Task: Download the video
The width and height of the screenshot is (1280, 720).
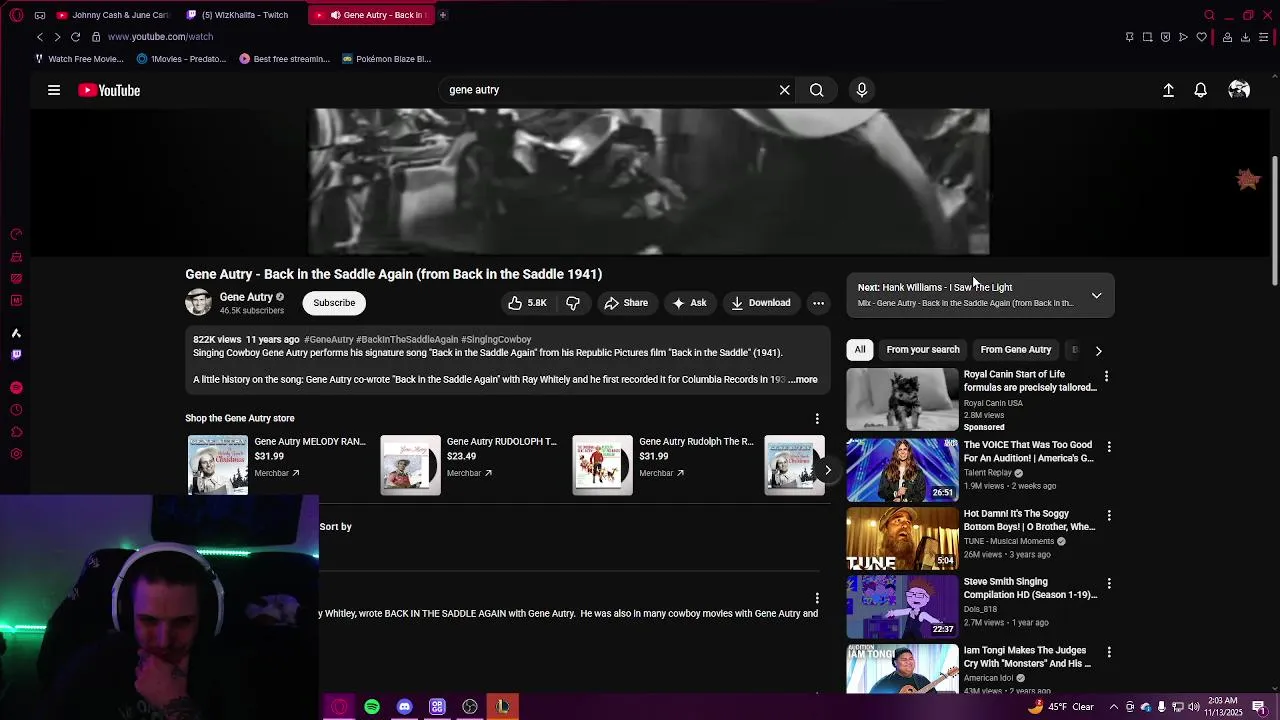Action: [x=761, y=303]
